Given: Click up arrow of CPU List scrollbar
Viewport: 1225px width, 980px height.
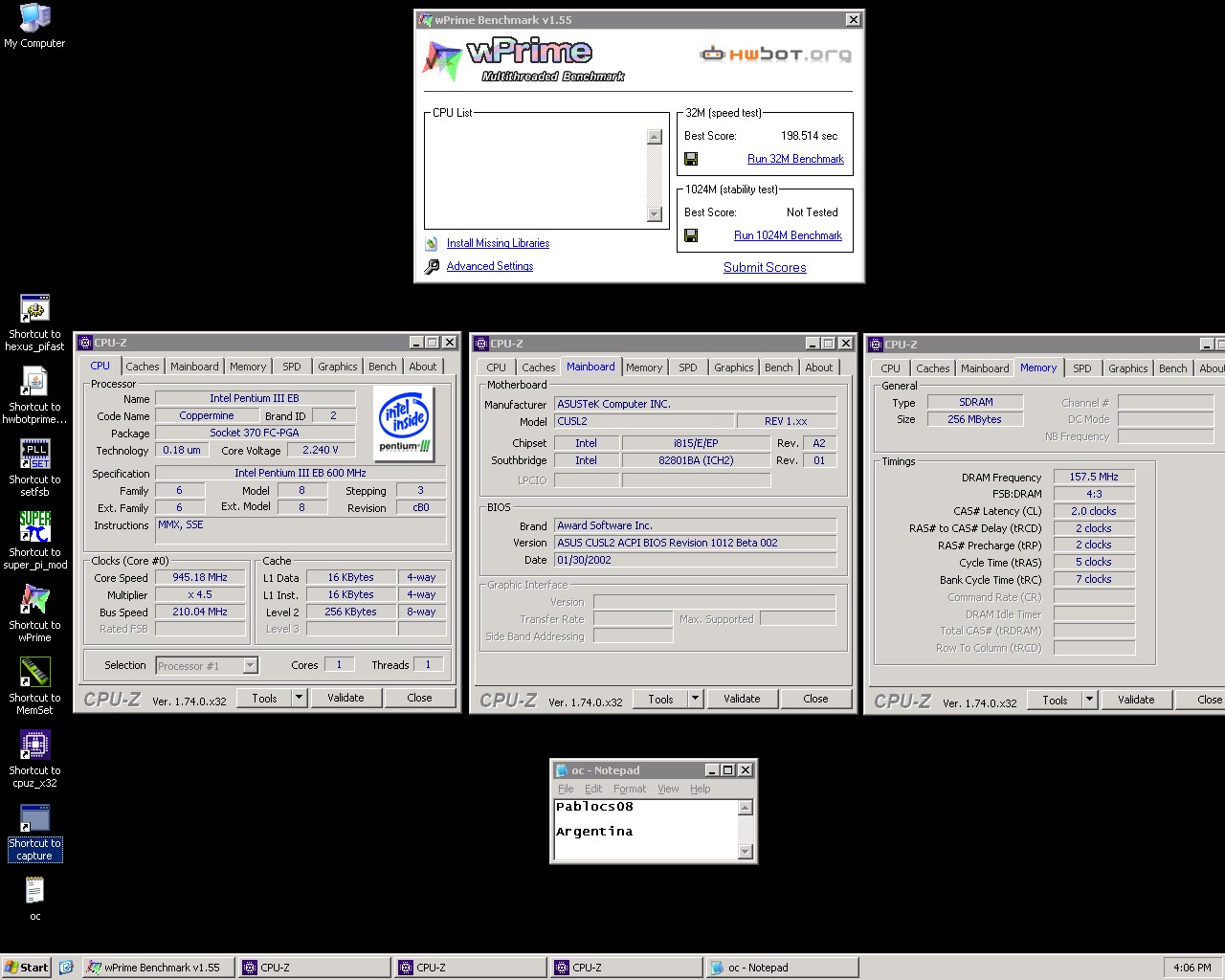Looking at the screenshot, I should pyautogui.click(x=655, y=137).
